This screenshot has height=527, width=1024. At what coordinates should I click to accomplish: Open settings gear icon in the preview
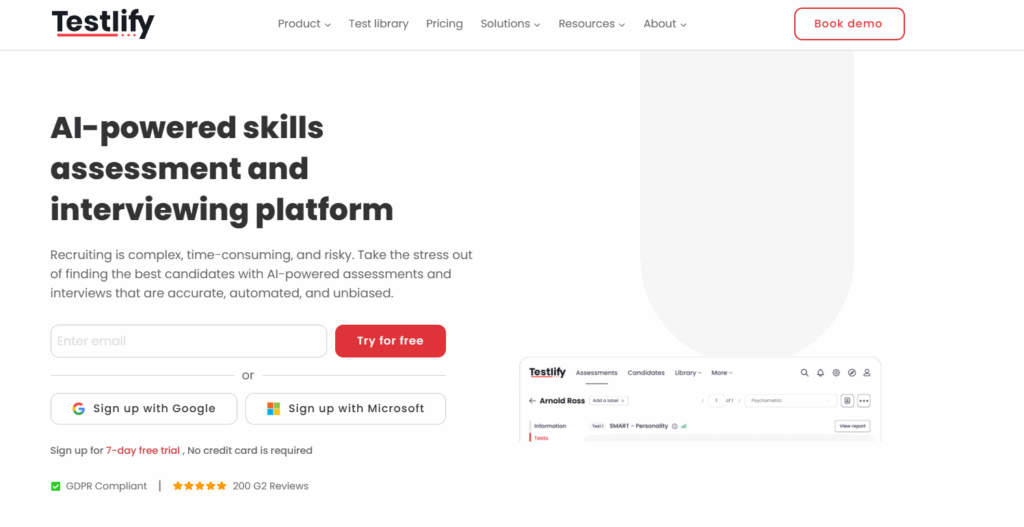(836, 373)
